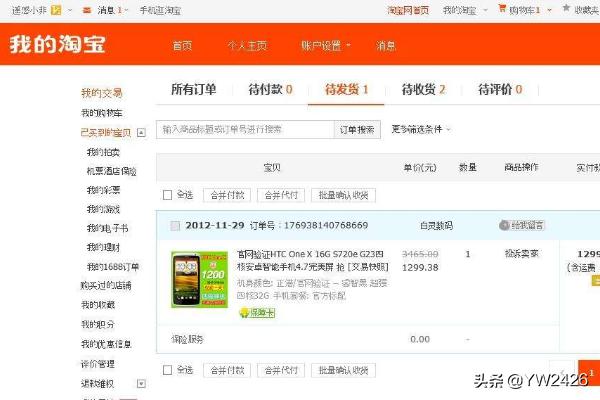Click the shopping cart icon

[502, 8]
